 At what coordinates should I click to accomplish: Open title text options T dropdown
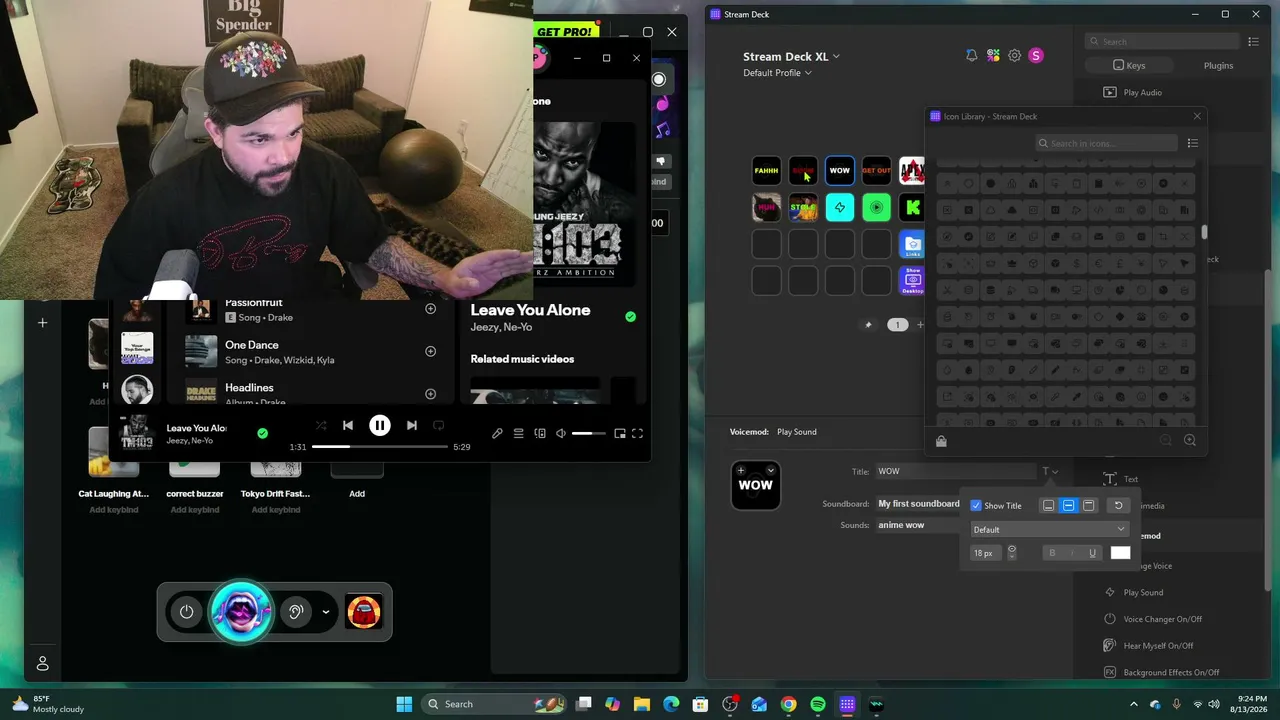pos(1050,472)
